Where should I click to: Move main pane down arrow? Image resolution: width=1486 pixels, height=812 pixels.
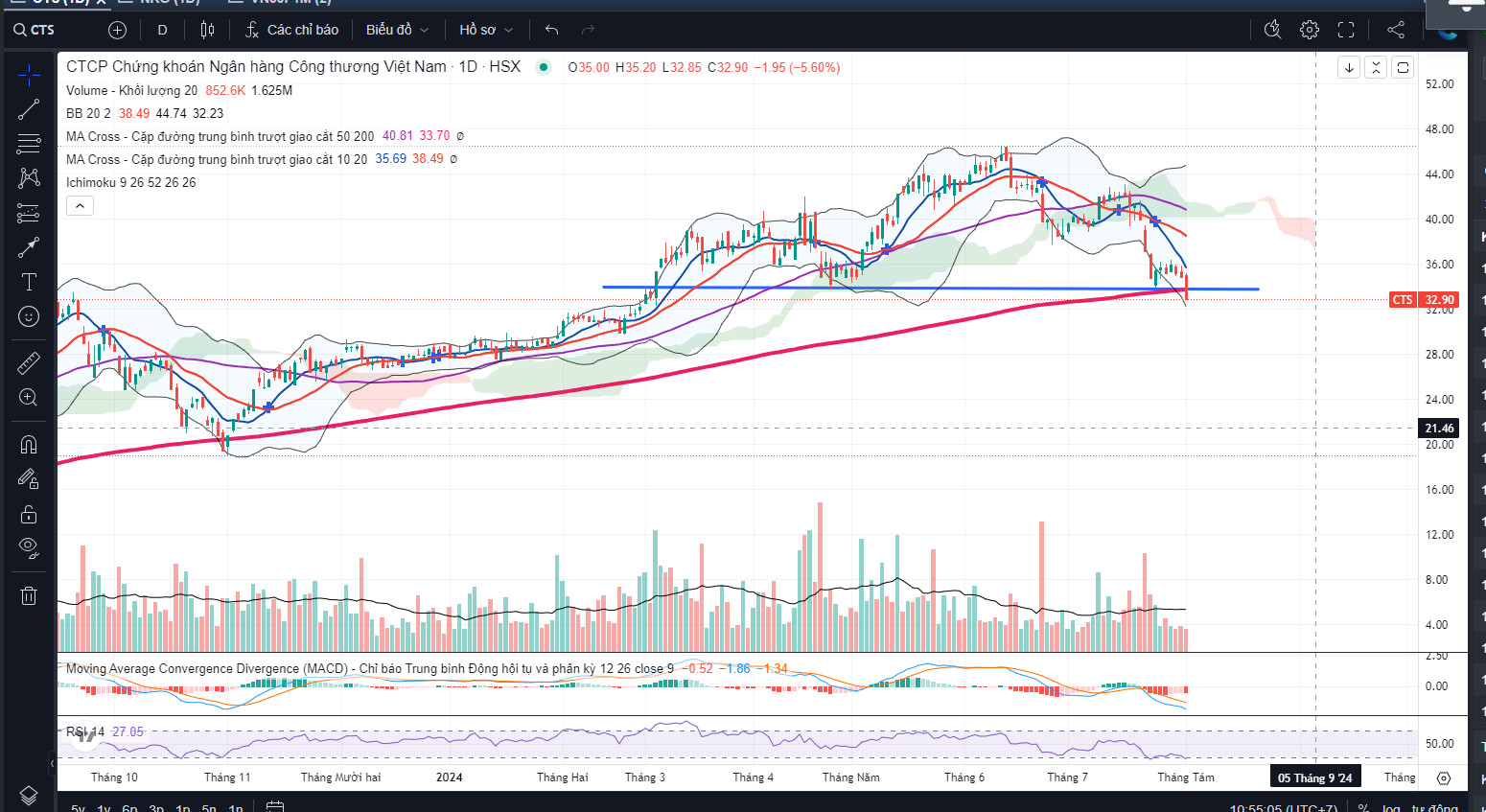pos(1349,67)
